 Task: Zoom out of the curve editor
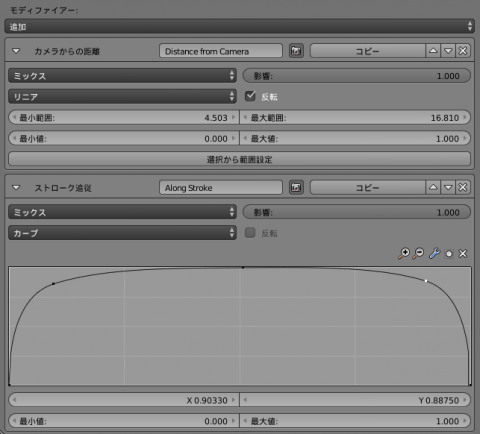tap(418, 253)
